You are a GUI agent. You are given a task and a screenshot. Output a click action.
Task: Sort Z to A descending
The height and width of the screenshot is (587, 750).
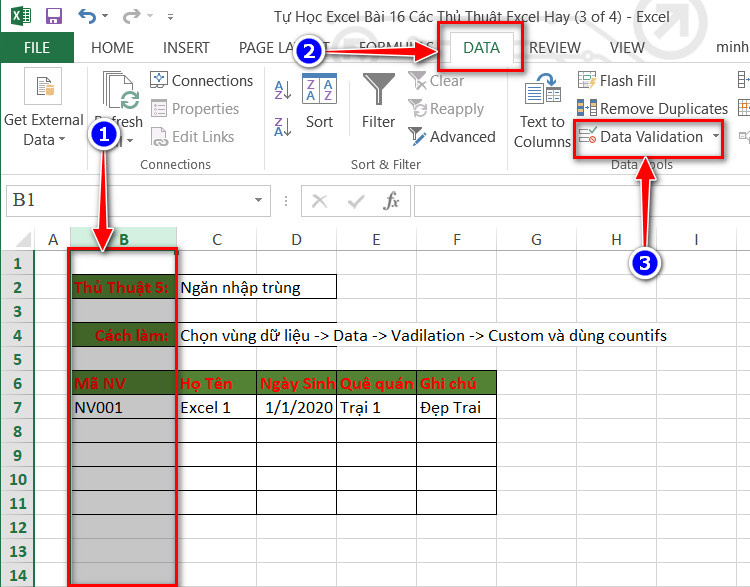click(283, 127)
